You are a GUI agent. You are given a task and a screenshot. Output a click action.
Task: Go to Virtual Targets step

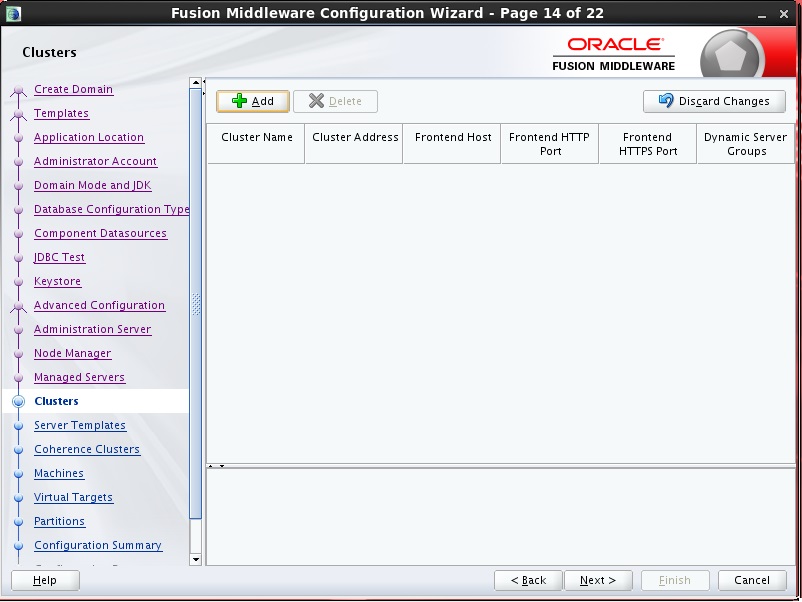(x=73, y=497)
